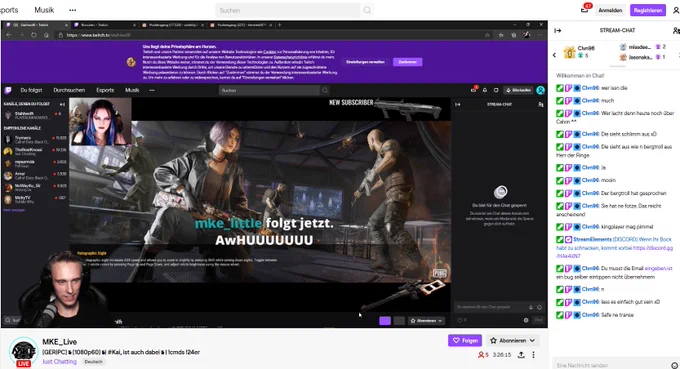Open the Just Chatting category link
This screenshot has height=369, width=680.
point(59,362)
